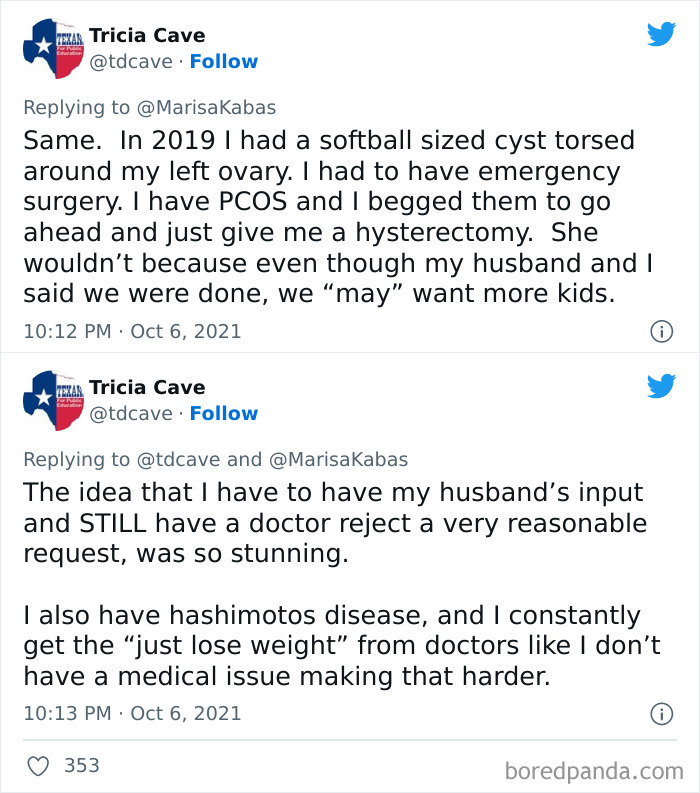Click the @tdcave handle in second tweet header
700x793 pixels.
point(130,413)
